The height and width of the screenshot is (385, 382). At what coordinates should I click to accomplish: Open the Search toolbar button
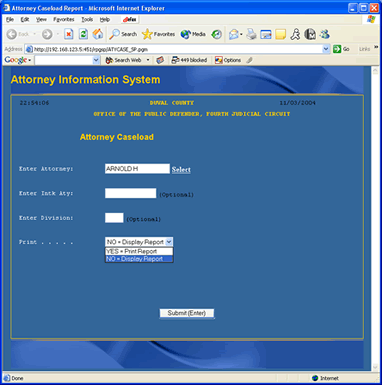pyautogui.click(x=123, y=34)
